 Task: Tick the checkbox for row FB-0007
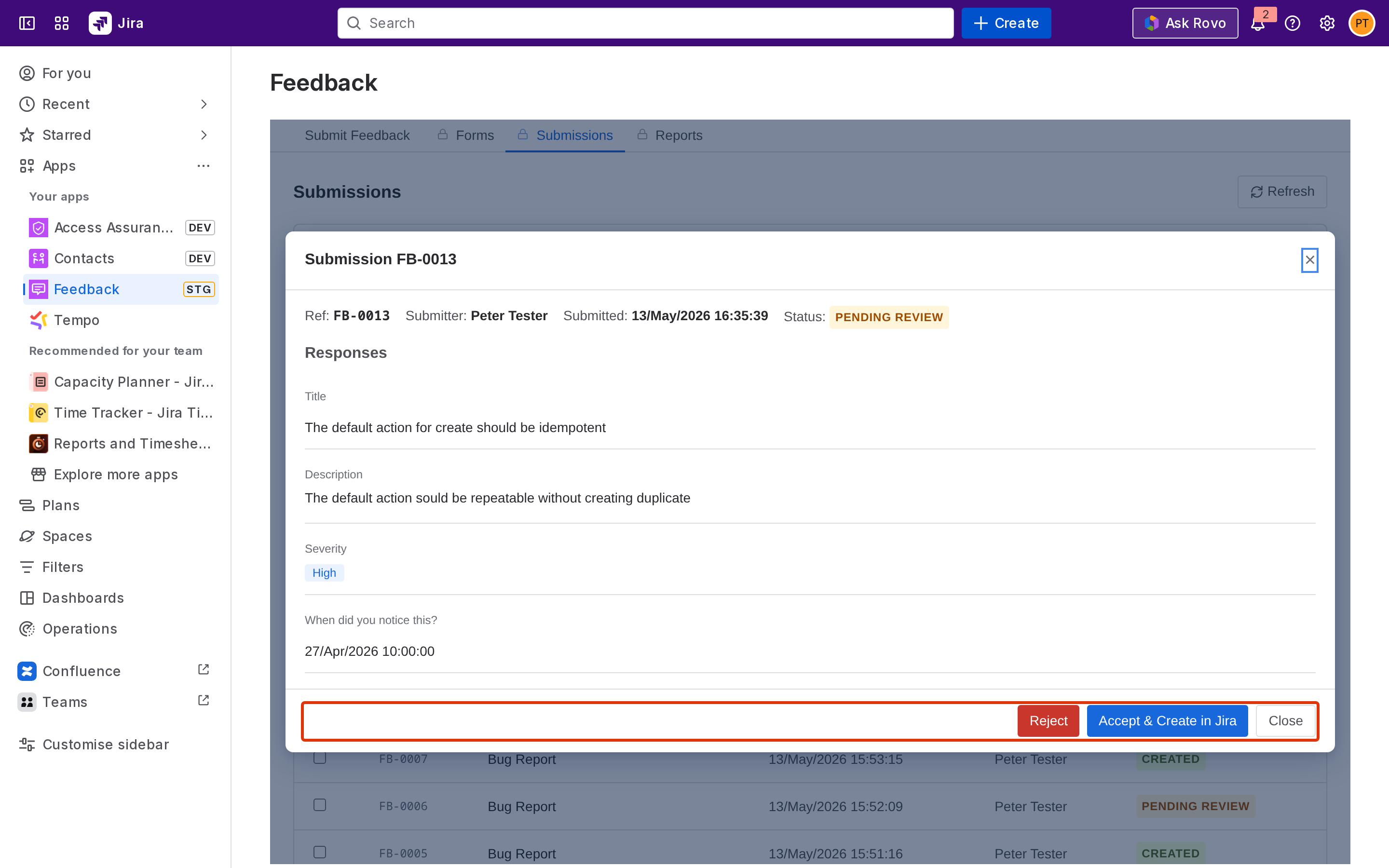point(320,758)
